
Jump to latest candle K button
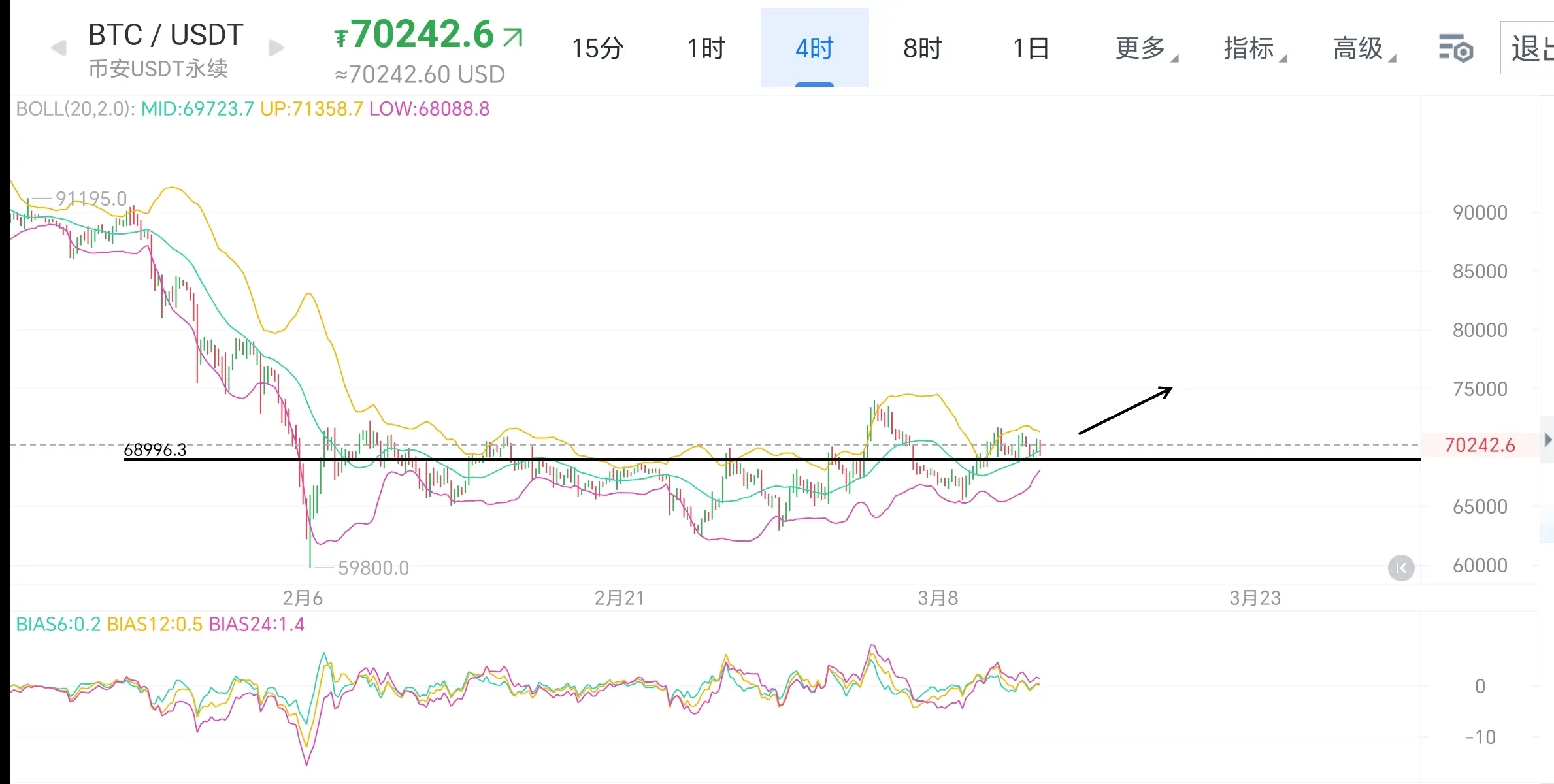coord(1401,568)
